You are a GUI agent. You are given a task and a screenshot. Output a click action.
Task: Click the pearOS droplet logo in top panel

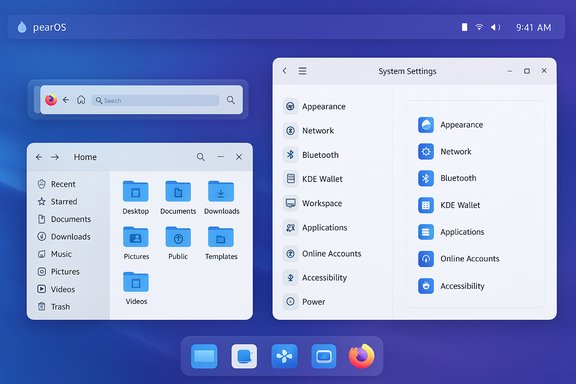(x=22, y=27)
